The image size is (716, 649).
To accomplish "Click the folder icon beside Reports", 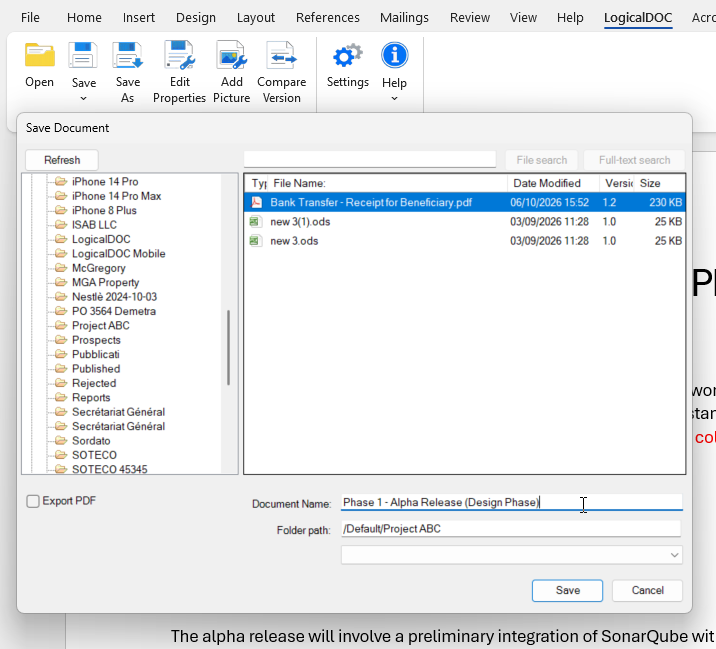I will (x=61, y=397).
